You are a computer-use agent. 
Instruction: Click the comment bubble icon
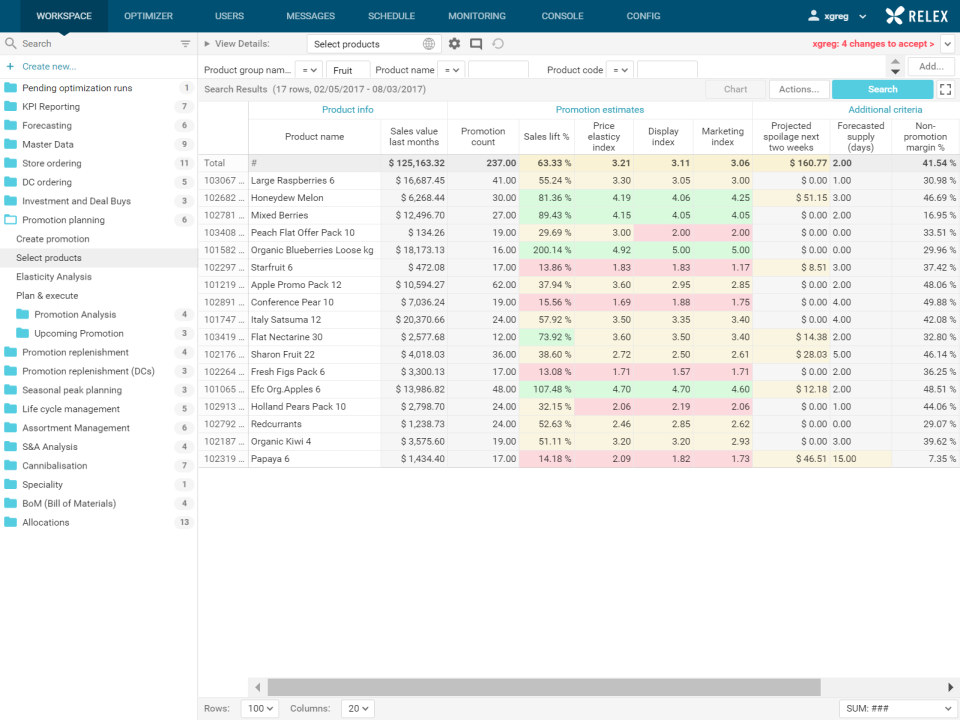476,44
